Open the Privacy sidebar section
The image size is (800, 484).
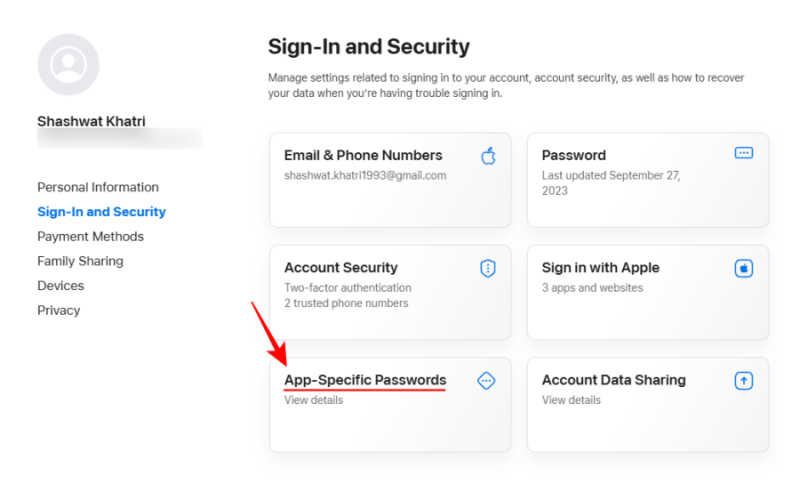coord(58,310)
